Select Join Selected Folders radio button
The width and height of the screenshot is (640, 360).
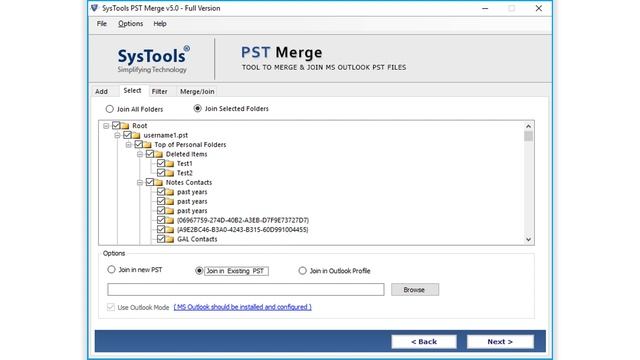198,109
